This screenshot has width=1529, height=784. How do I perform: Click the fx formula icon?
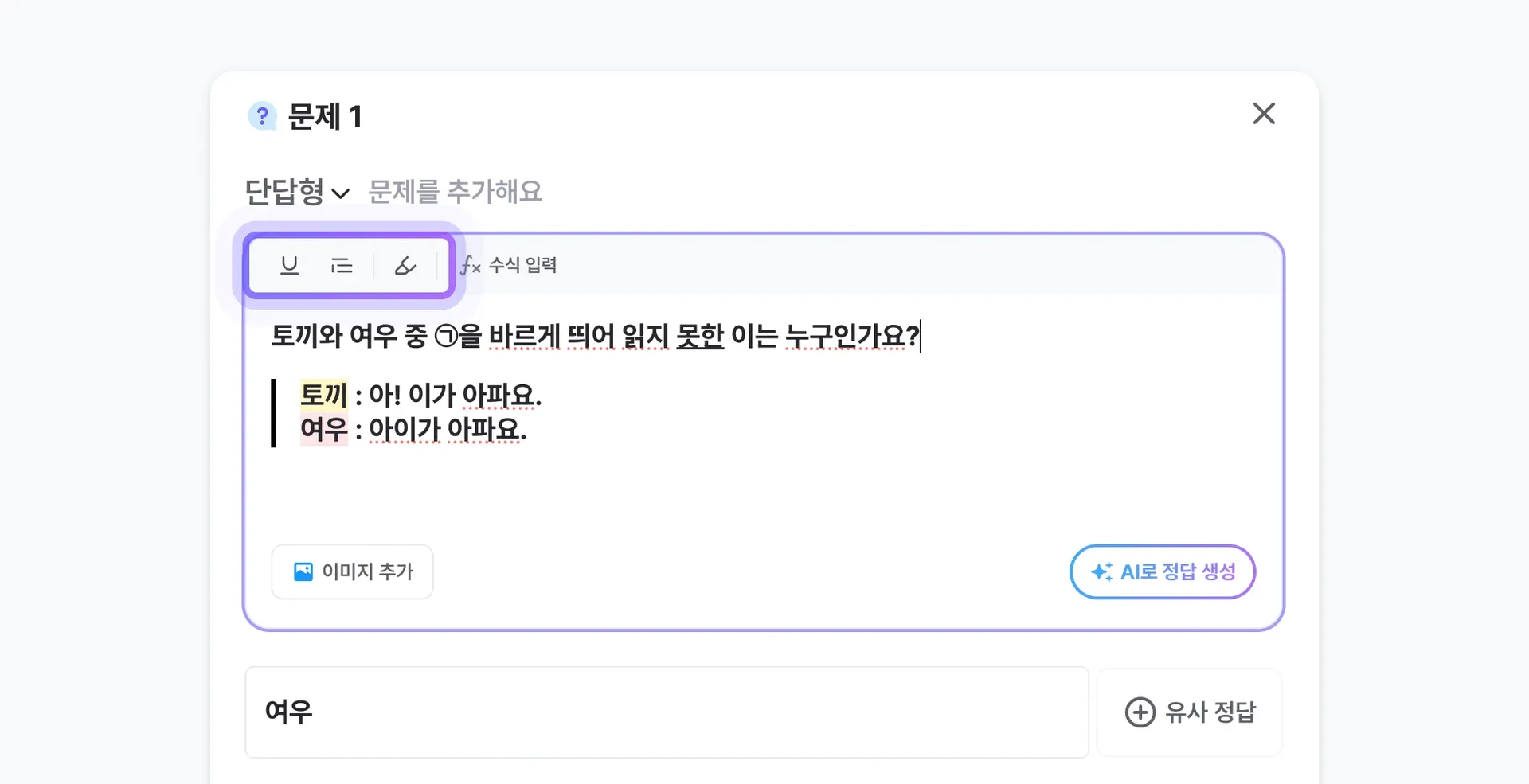point(470,266)
